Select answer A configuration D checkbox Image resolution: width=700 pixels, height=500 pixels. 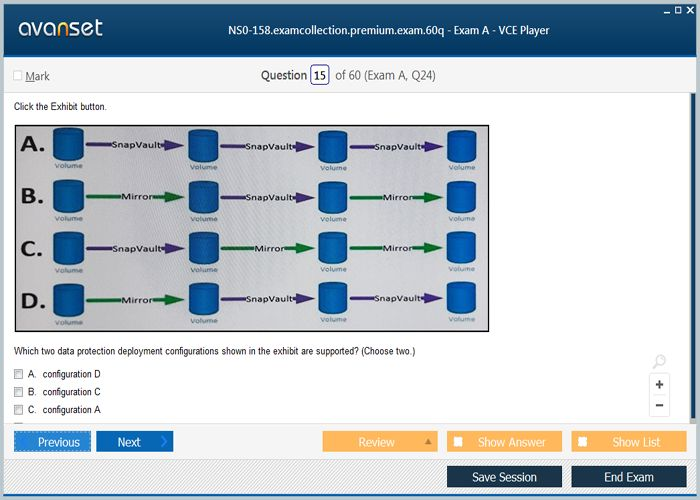coord(18,374)
